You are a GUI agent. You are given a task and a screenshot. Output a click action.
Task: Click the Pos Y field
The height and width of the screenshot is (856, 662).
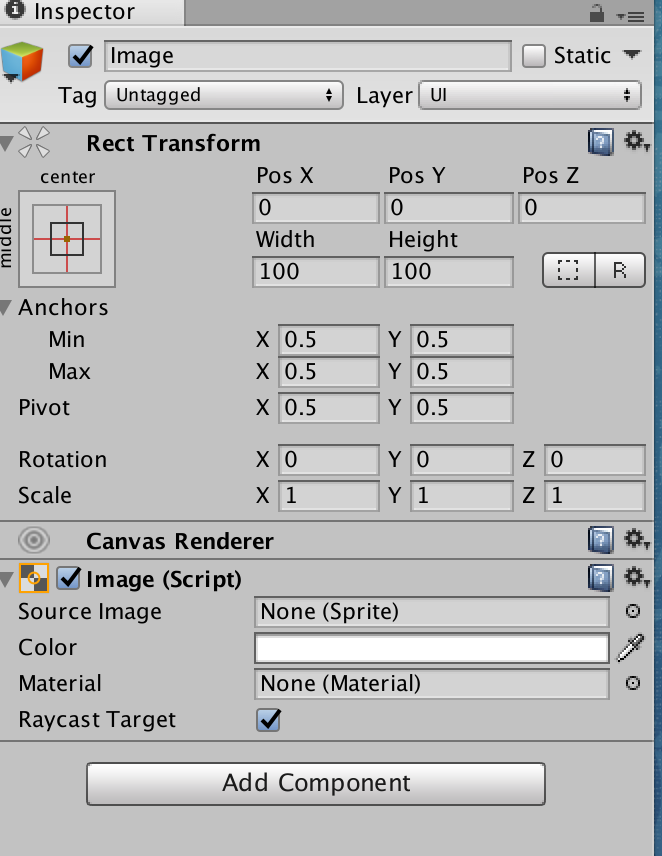(449, 207)
